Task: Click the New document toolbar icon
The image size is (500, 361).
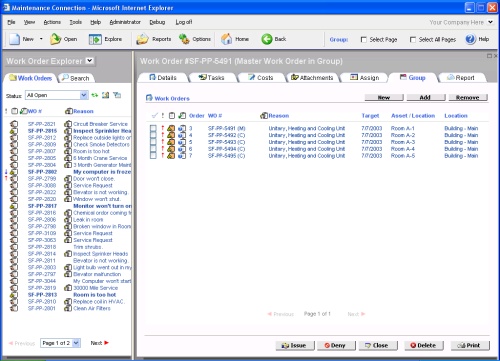Action: (x=15, y=39)
